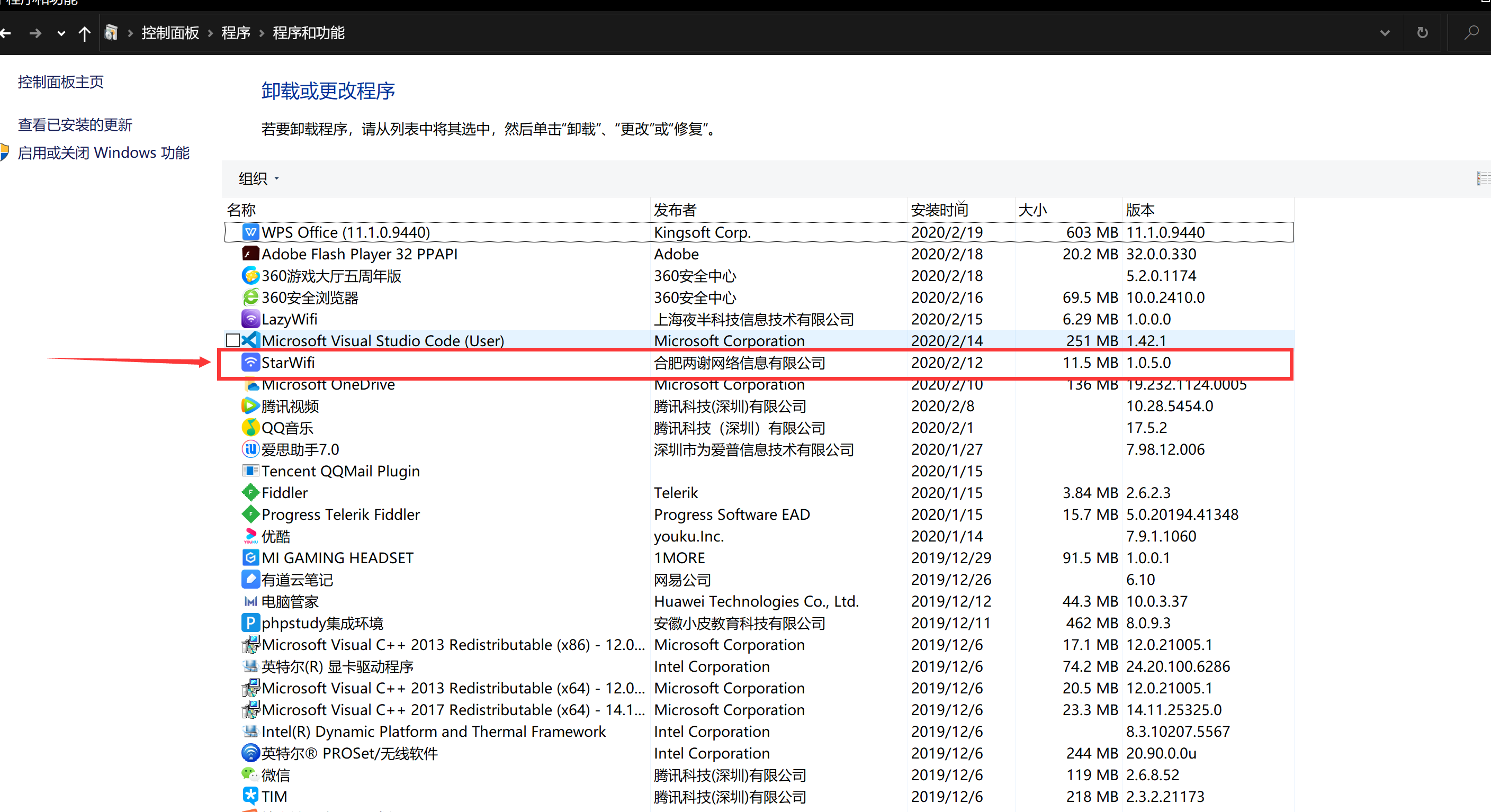Sort the list by 大小 column

1068,210
